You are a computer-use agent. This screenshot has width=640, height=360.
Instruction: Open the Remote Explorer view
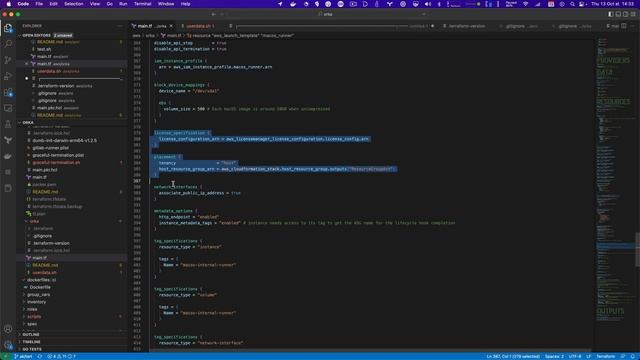tap(8, 108)
